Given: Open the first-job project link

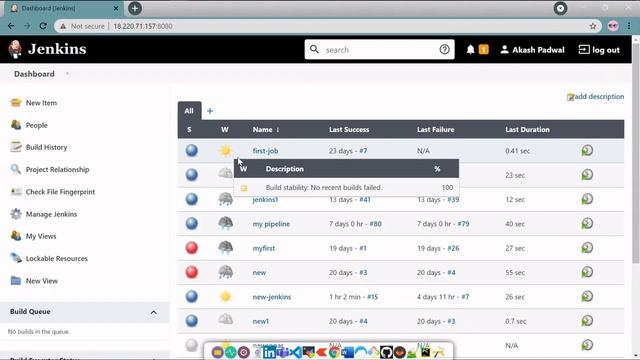Looking at the screenshot, I should coord(265,151).
